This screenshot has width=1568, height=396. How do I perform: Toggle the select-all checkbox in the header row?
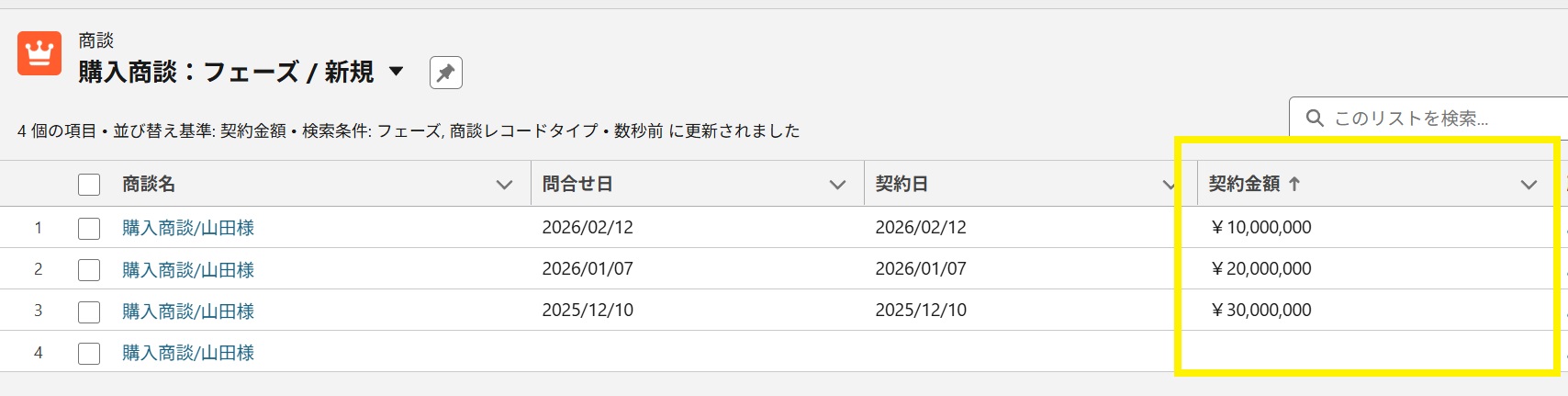click(x=89, y=185)
